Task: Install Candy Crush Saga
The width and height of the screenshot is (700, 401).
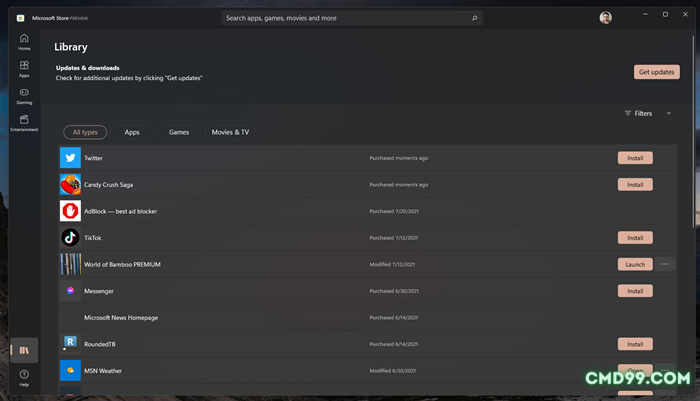Action: tap(635, 184)
